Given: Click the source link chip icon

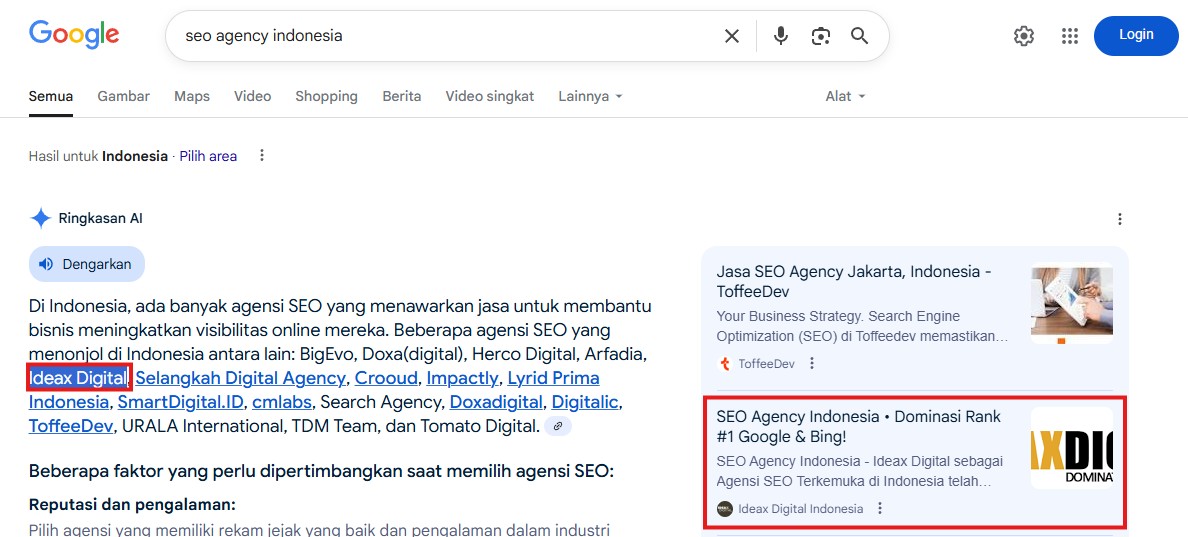Looking at the screenshot, I should point(558,426).
